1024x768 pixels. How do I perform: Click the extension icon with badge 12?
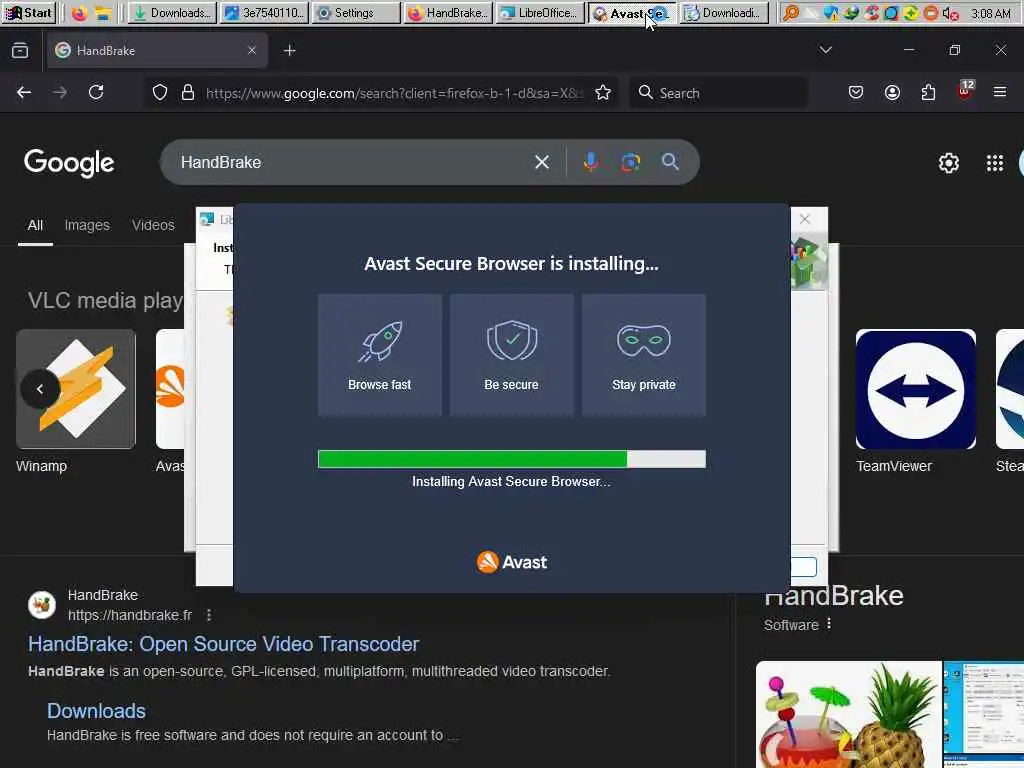click(x=965, y=91)
